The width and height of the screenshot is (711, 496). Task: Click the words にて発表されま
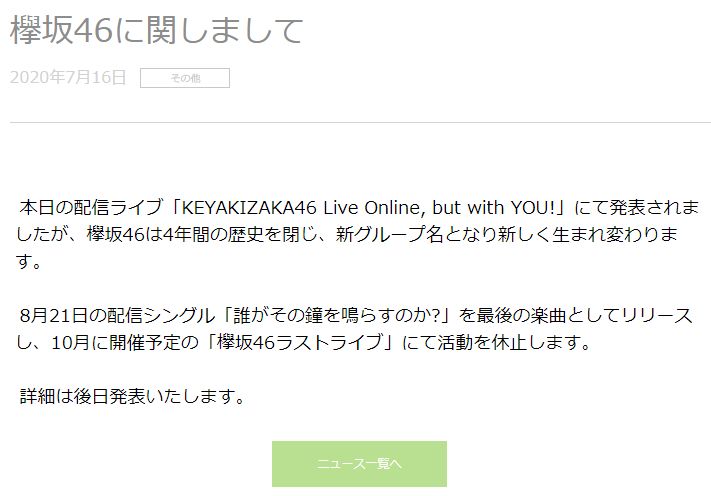point(636,208)
